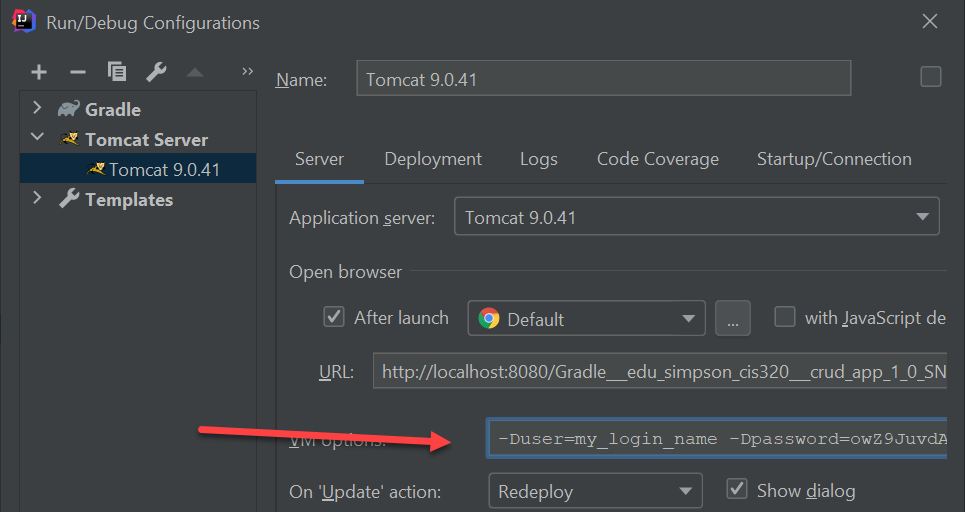Open Application server dropdown

697,216
